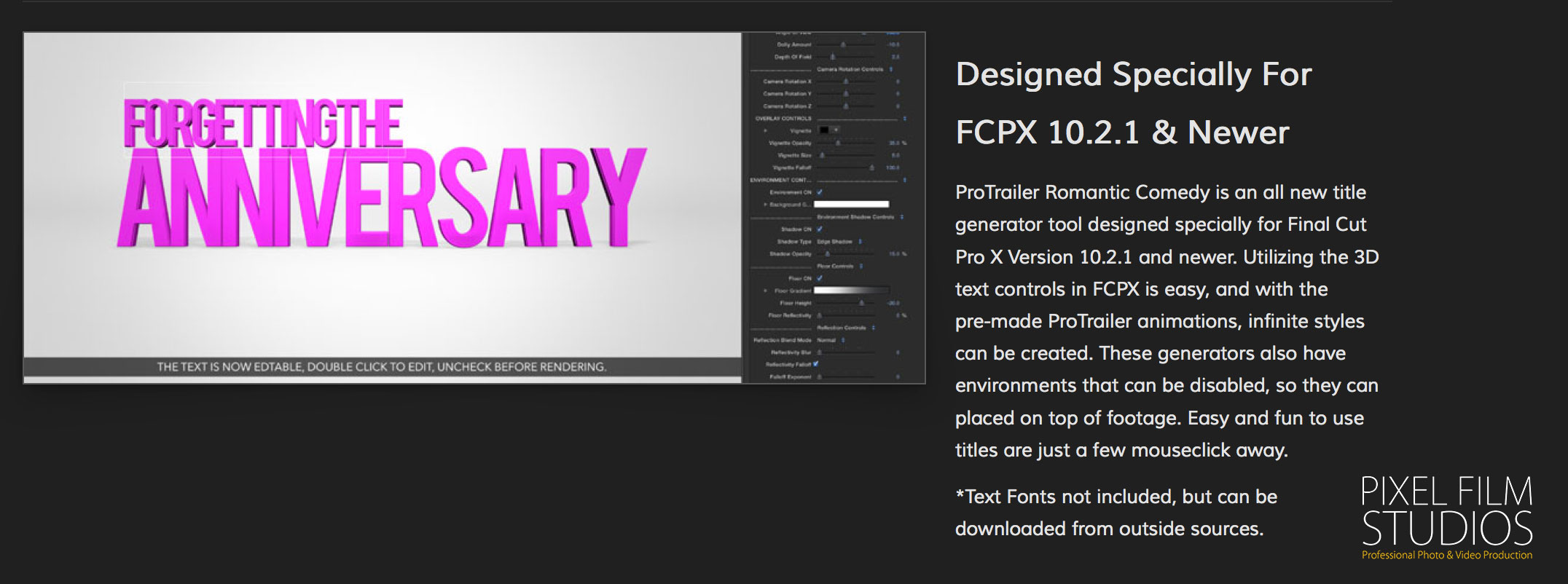This screenshot has width=1568, height=584.
Task: Click the Camera Rotation Y slider handle
Action: click(845, 94)
